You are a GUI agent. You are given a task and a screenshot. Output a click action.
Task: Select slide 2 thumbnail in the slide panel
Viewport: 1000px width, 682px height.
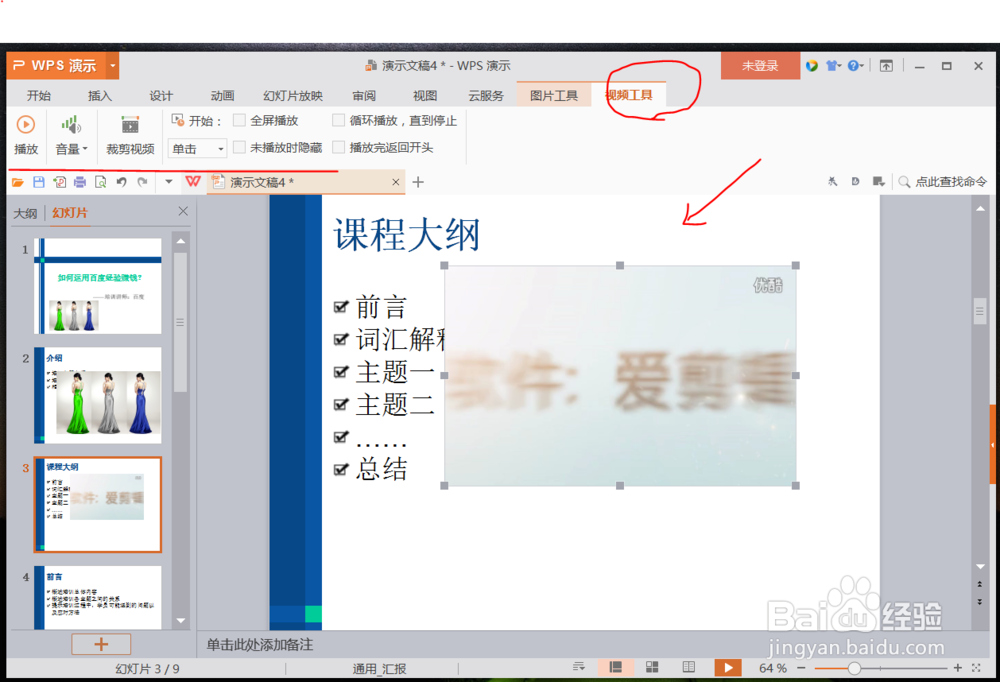point(97,396)
